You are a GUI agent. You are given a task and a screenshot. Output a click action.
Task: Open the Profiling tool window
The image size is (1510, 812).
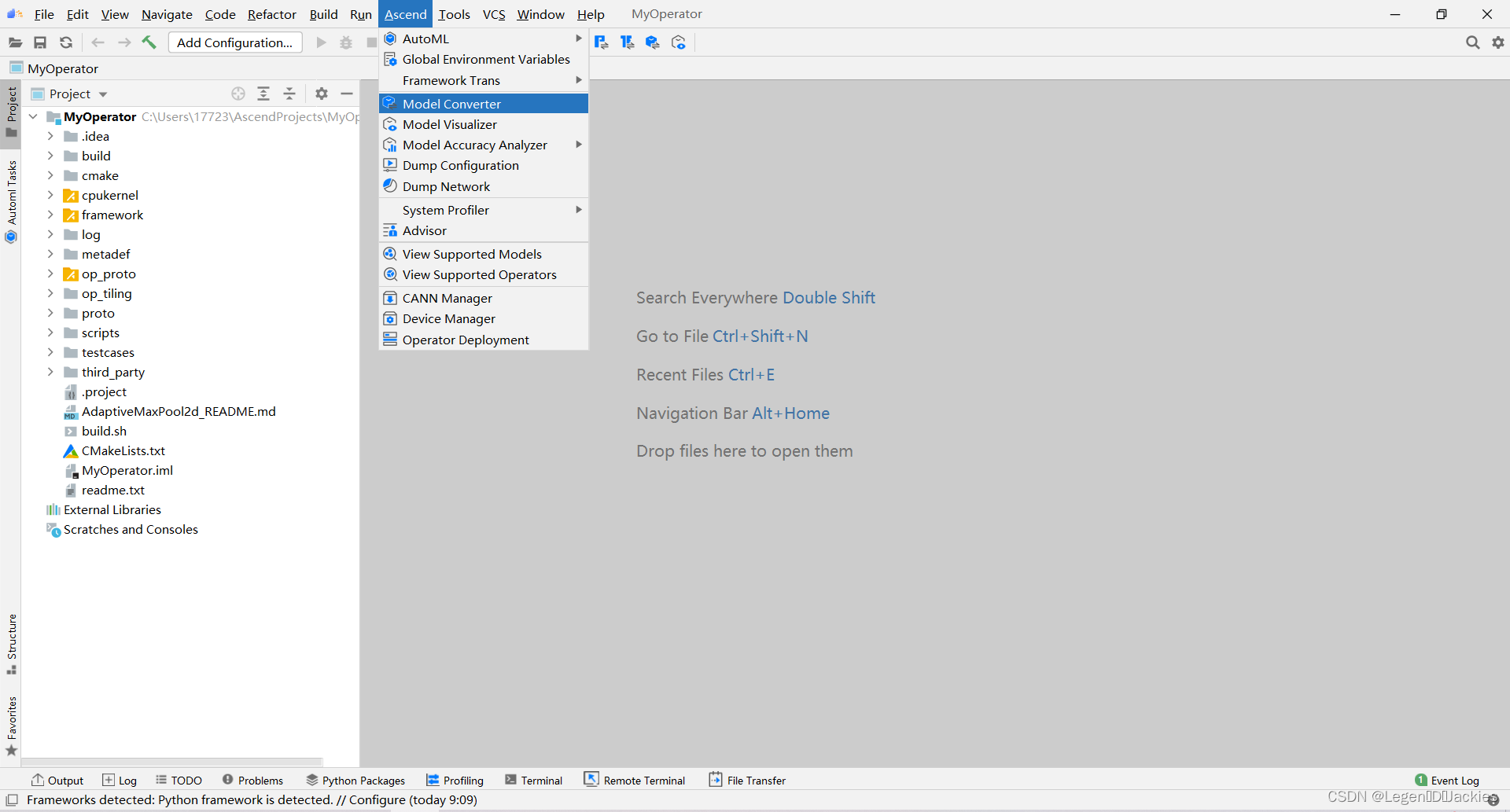click(x=455, y=780)
